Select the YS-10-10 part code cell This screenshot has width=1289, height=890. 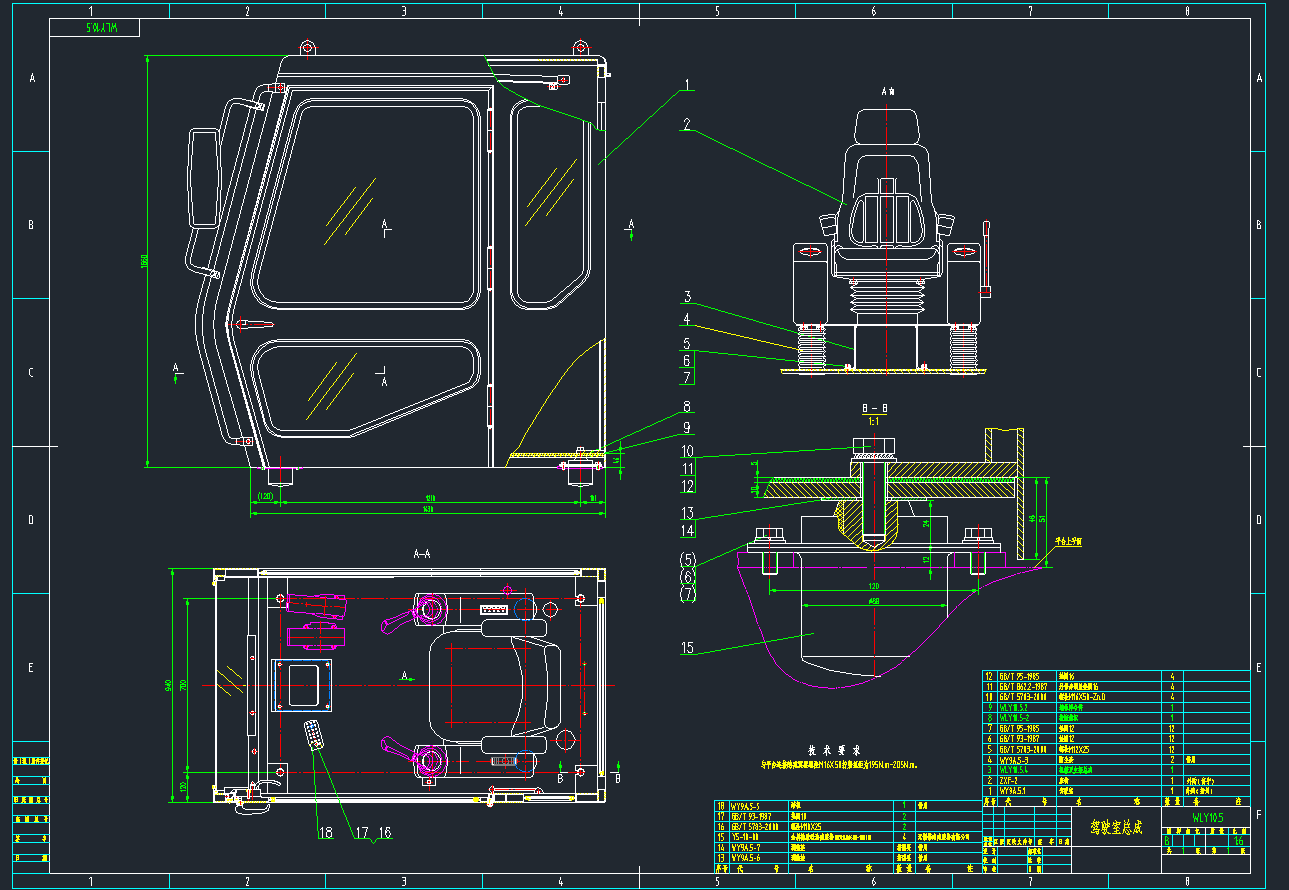[x=746, y=837]
